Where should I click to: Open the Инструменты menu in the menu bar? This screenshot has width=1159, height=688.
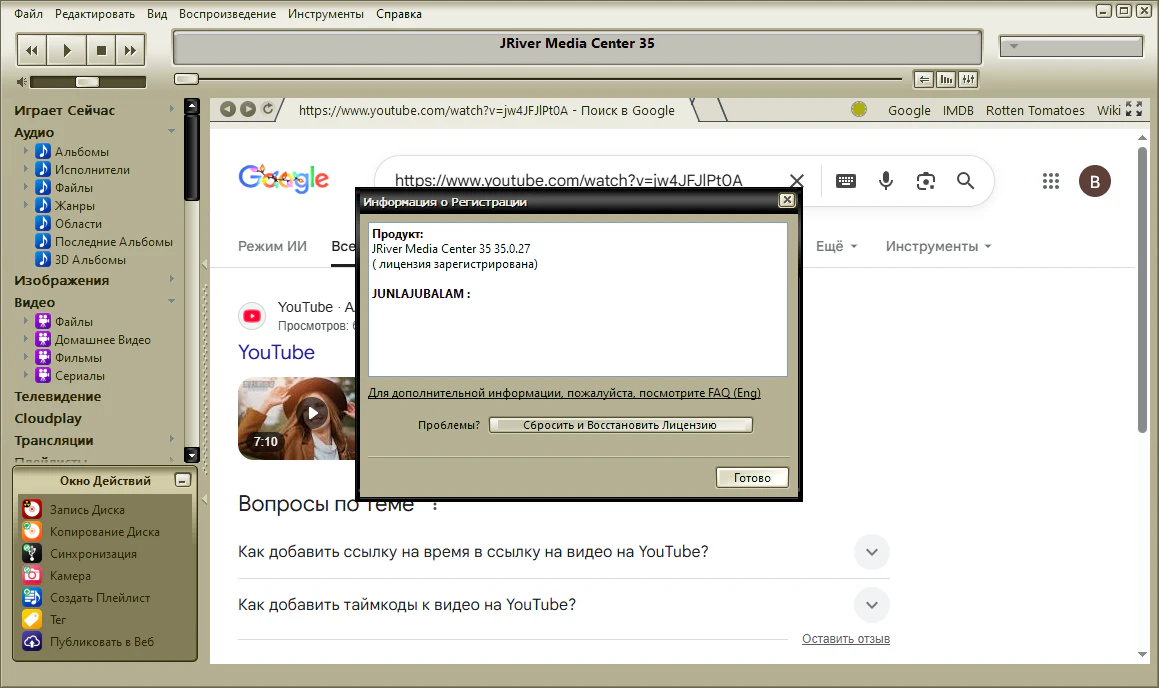(326, 14)
